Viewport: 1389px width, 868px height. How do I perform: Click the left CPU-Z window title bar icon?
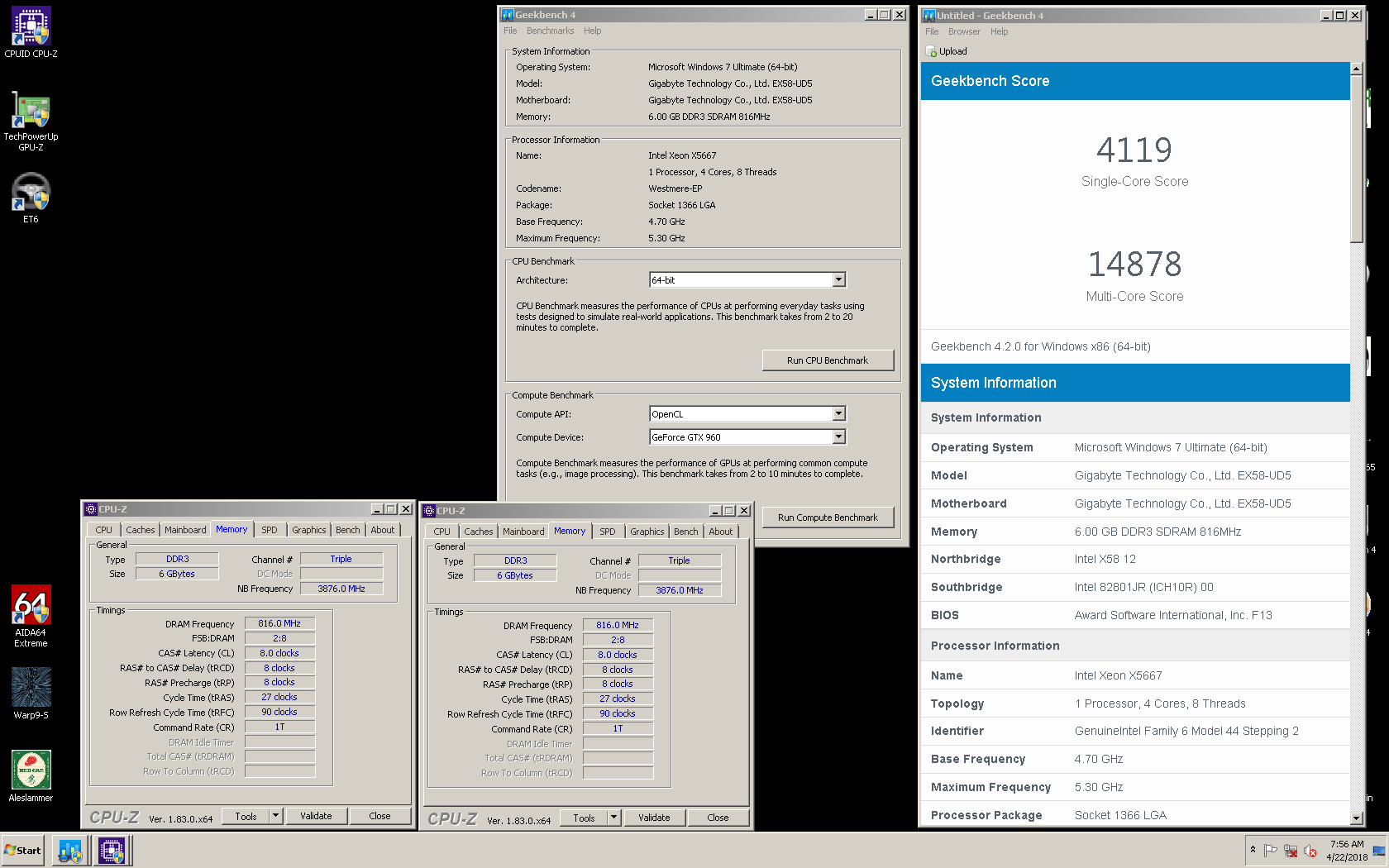pos(92,509)
